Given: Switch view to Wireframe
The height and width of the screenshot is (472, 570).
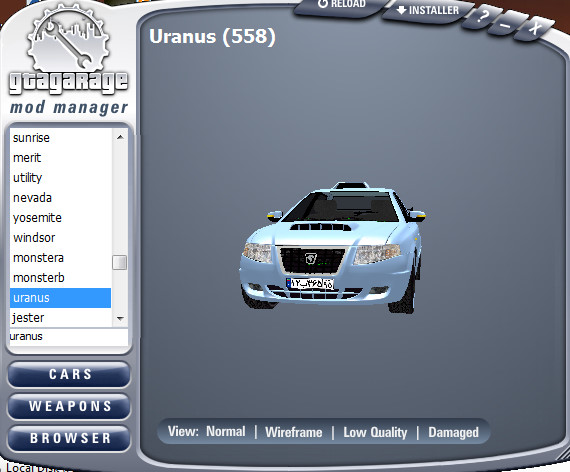Looking at the screenshot, I should click(x=294, y=432).
